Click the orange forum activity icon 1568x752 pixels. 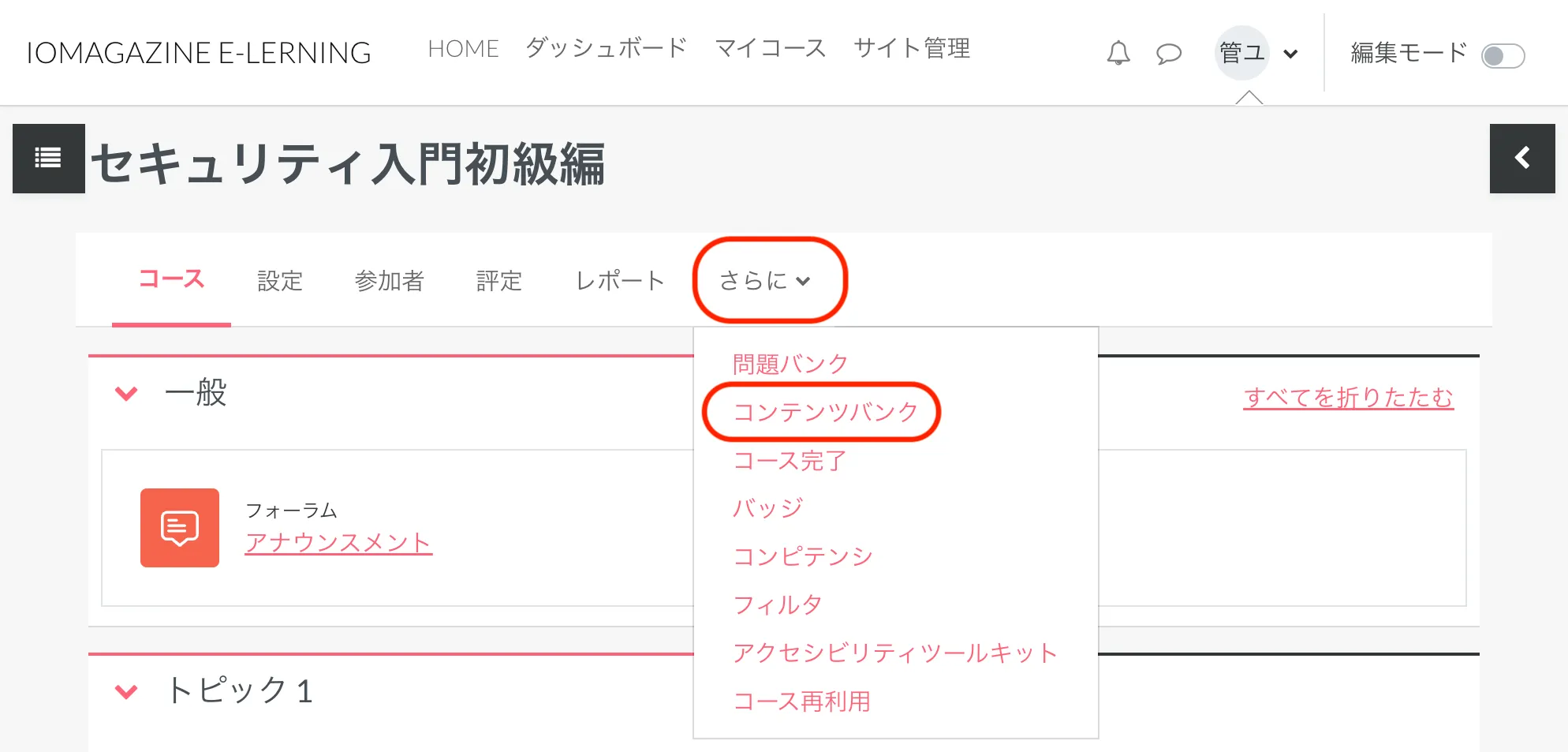coord(180,528)
